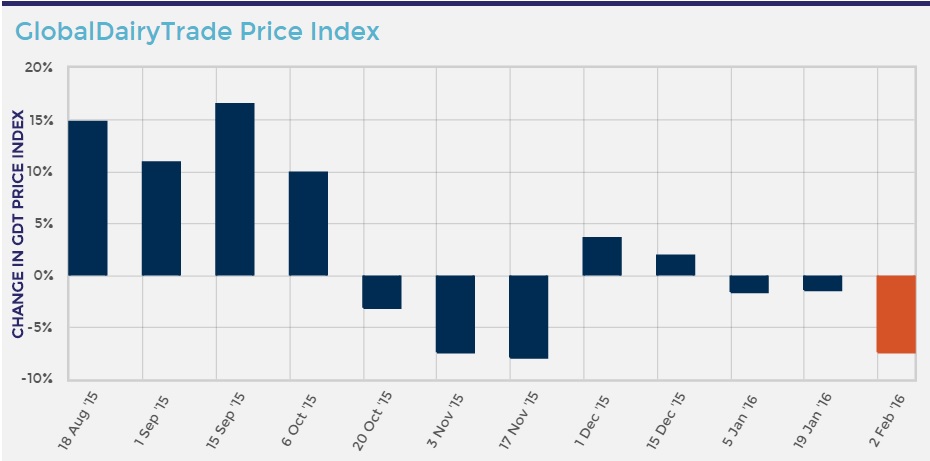This screenshot has width=930, height=461.
Task: Click the 18 Aug '15 bar
Action: [x=87, y=197]
